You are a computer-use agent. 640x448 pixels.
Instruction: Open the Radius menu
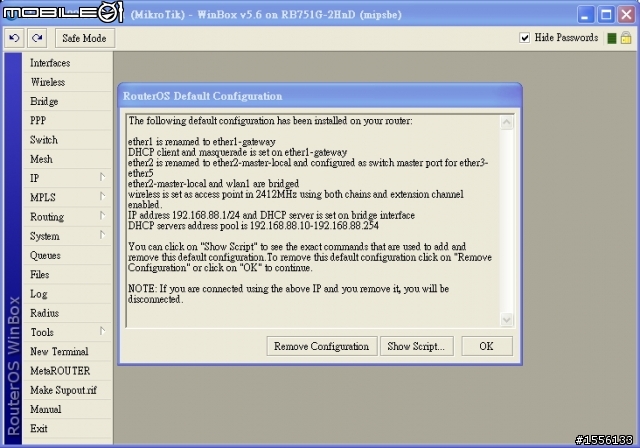click(67, 313)
